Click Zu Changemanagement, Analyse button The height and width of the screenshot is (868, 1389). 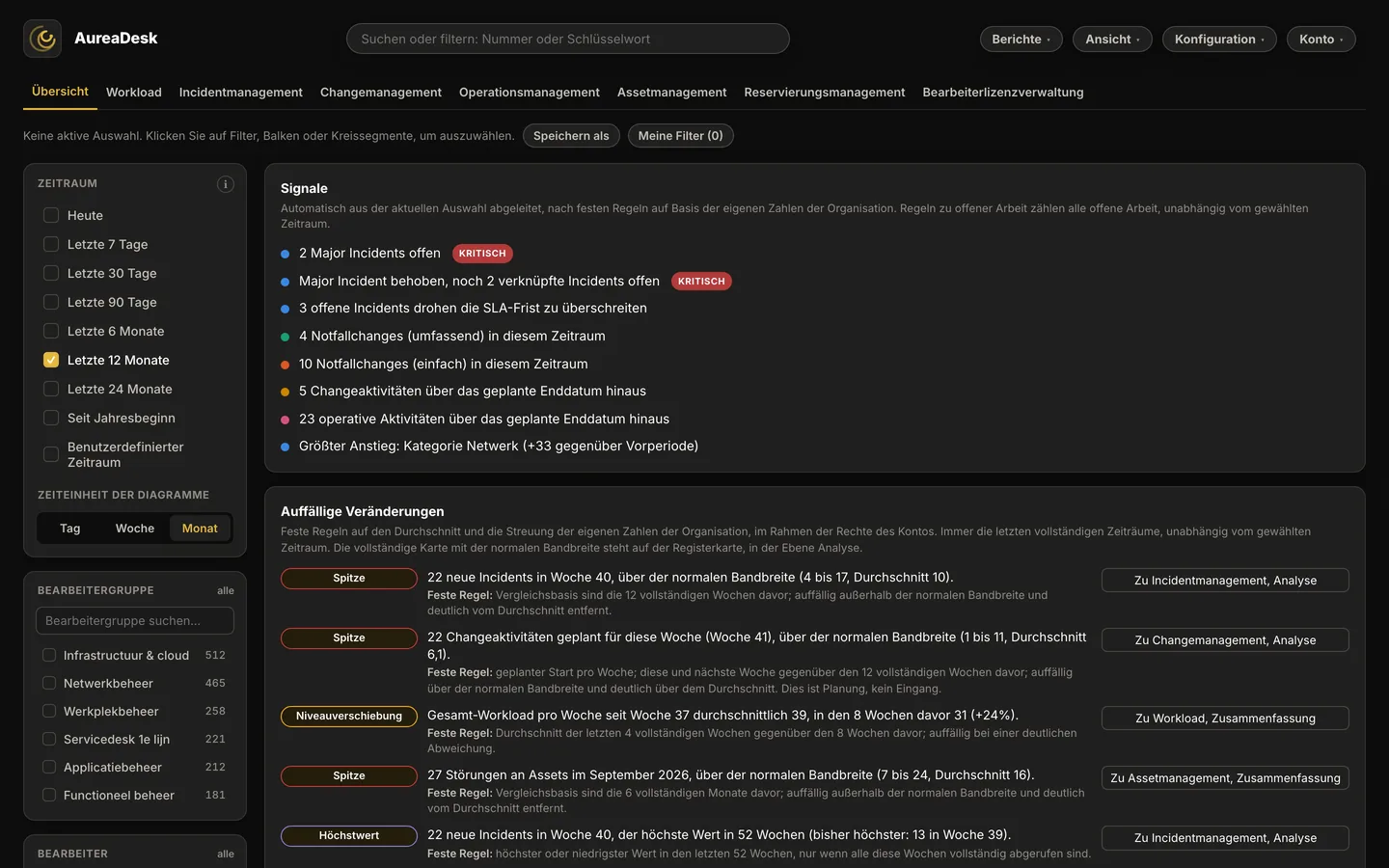(x=1225, y=640)
